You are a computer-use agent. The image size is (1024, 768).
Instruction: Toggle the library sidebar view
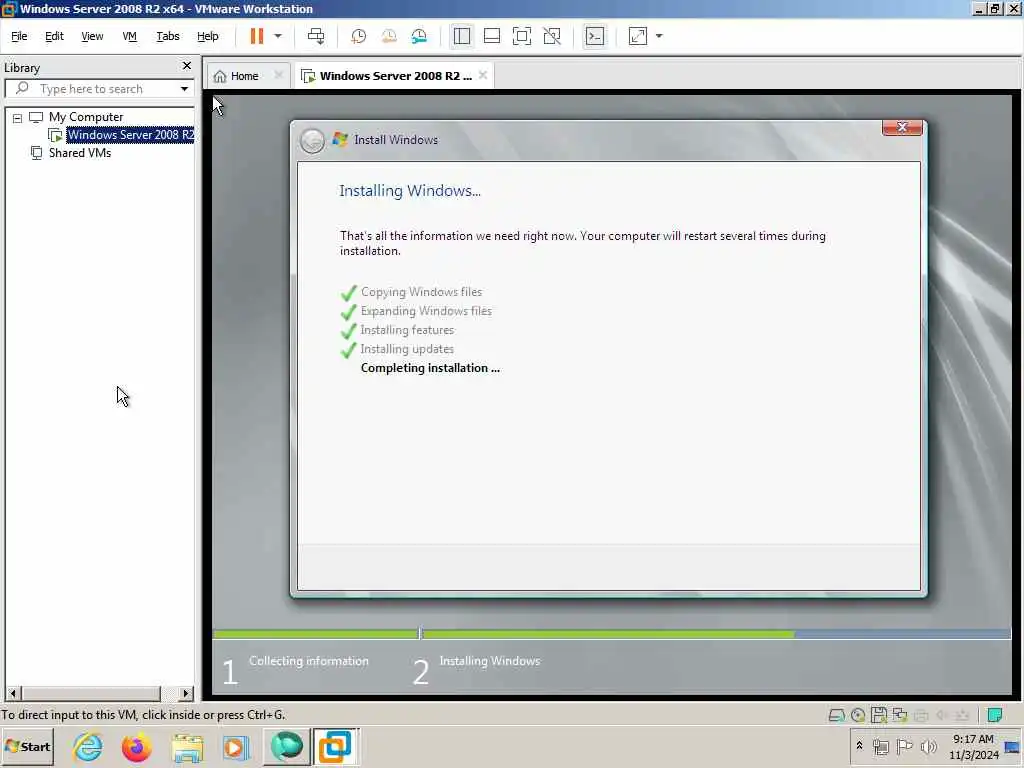coord(462,36)
